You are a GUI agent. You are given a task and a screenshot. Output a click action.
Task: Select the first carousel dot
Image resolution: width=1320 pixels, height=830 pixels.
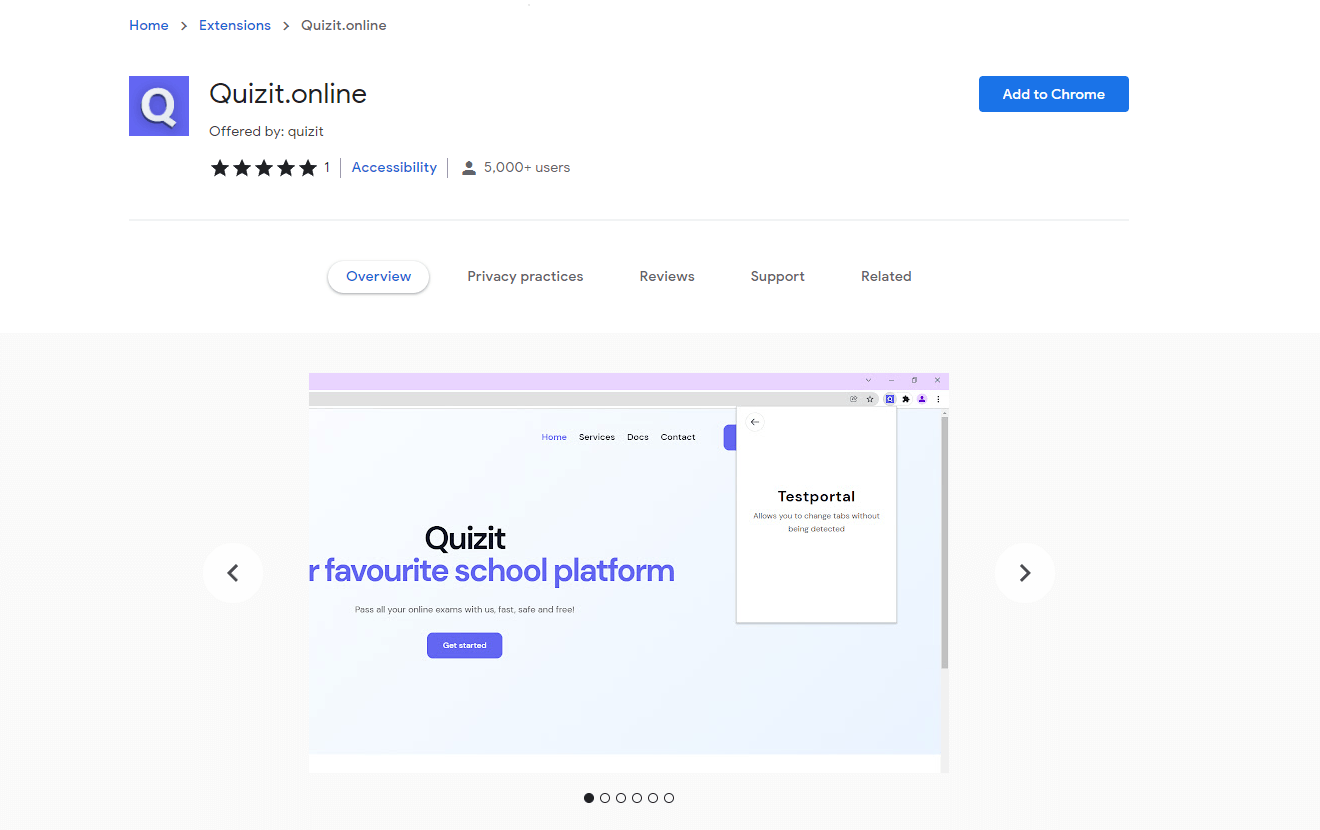click(x=589, y=798)
